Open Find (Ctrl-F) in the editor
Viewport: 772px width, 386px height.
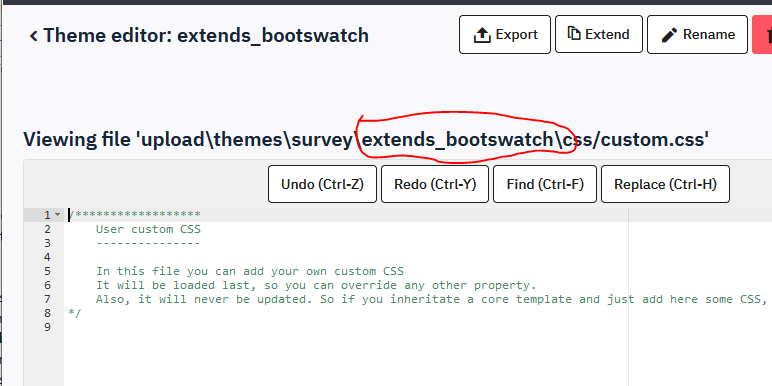545,184
